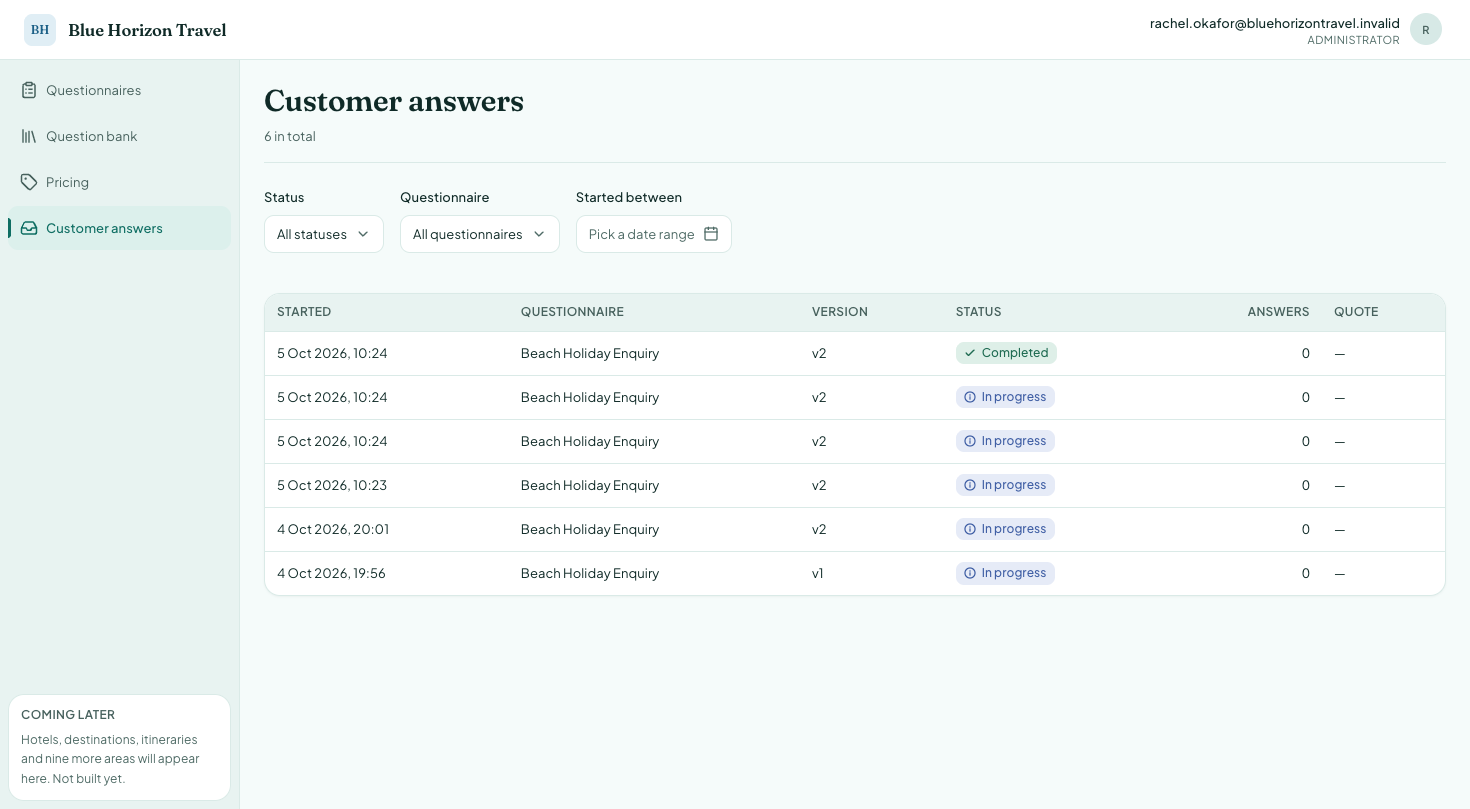Click the Completed status badge
1470x809 pixels.
click(x=1006, y=353)
